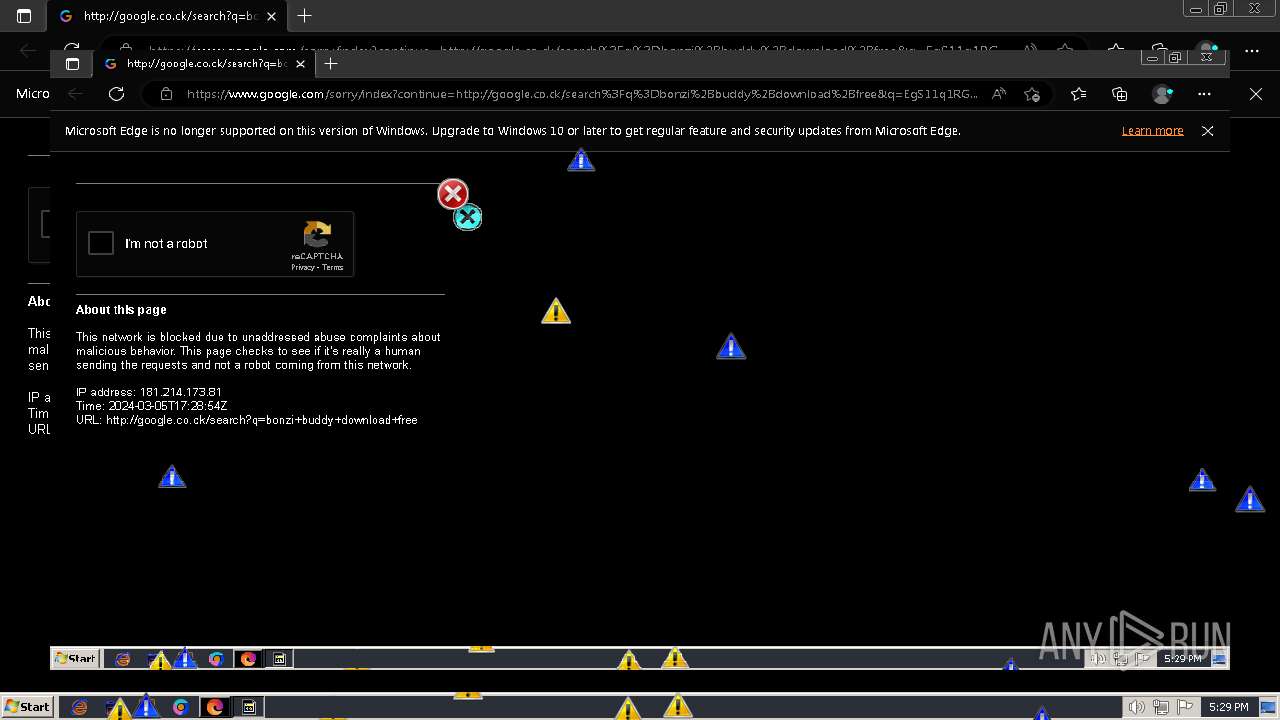Open a new tab in the front window
Viewport: 1280px width, 720px height.
click(x=331, y=64)
